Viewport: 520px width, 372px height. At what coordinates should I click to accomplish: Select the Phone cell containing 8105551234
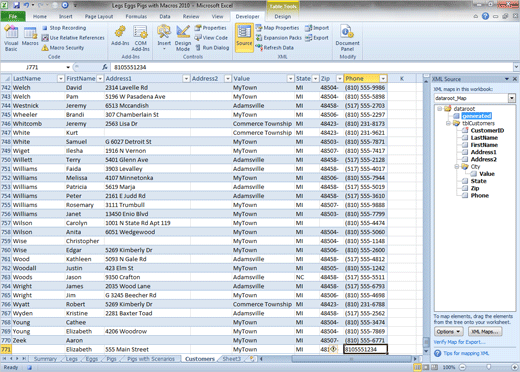(x=365, y=349)
